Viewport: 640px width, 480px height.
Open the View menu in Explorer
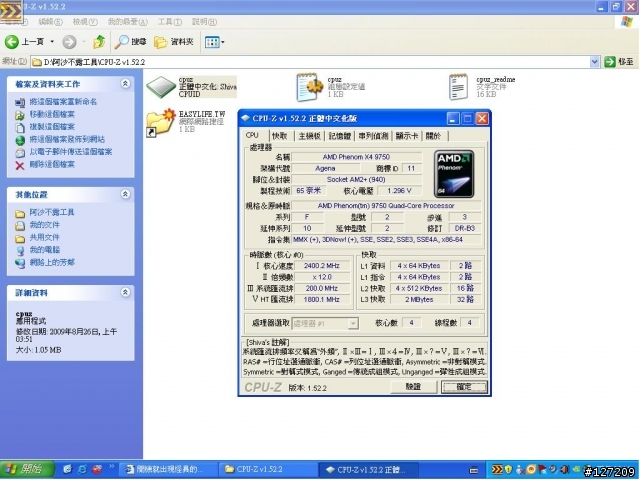[84, 22]
